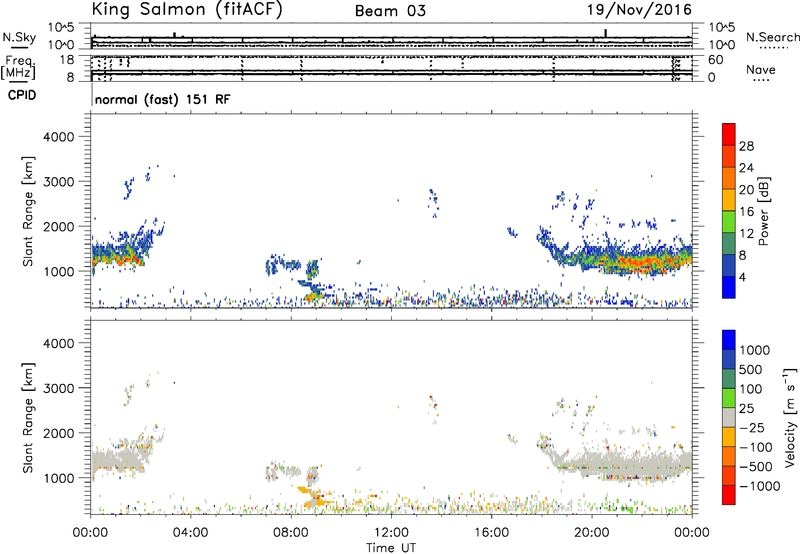The width and height of the screenshot is (800, 554).
Task: Select the "Beam 03" heading
Action: (x=390, y=11)
